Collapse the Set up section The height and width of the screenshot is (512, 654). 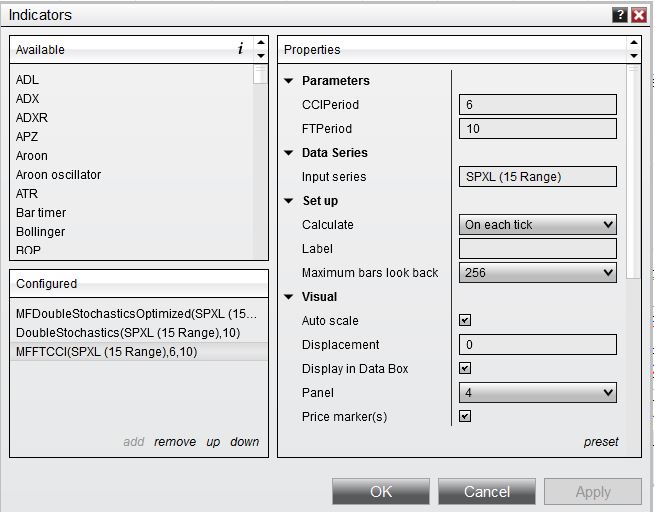pyautogui.click(x=289, y=201)
